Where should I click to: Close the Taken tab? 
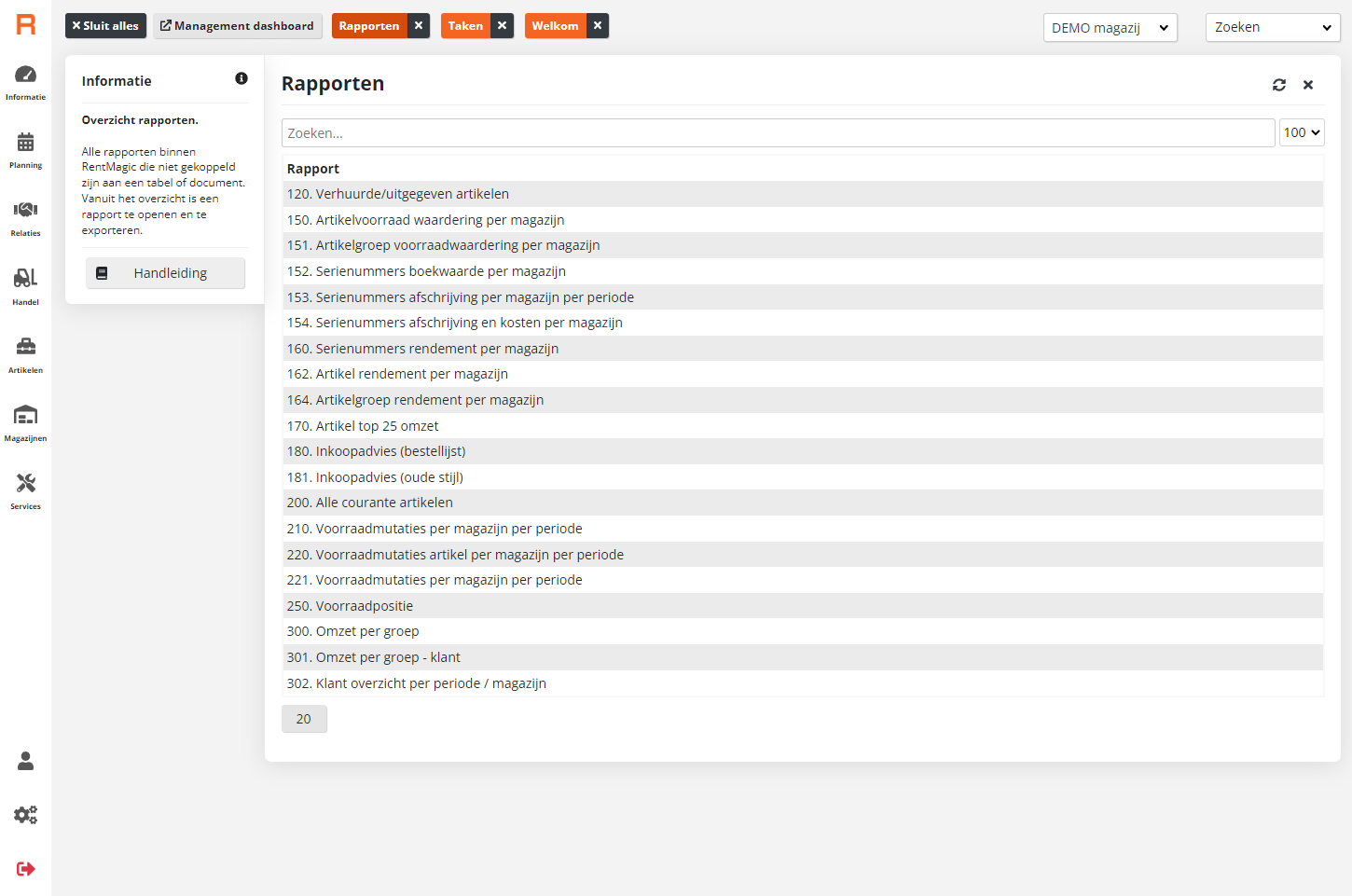point(502,26)
